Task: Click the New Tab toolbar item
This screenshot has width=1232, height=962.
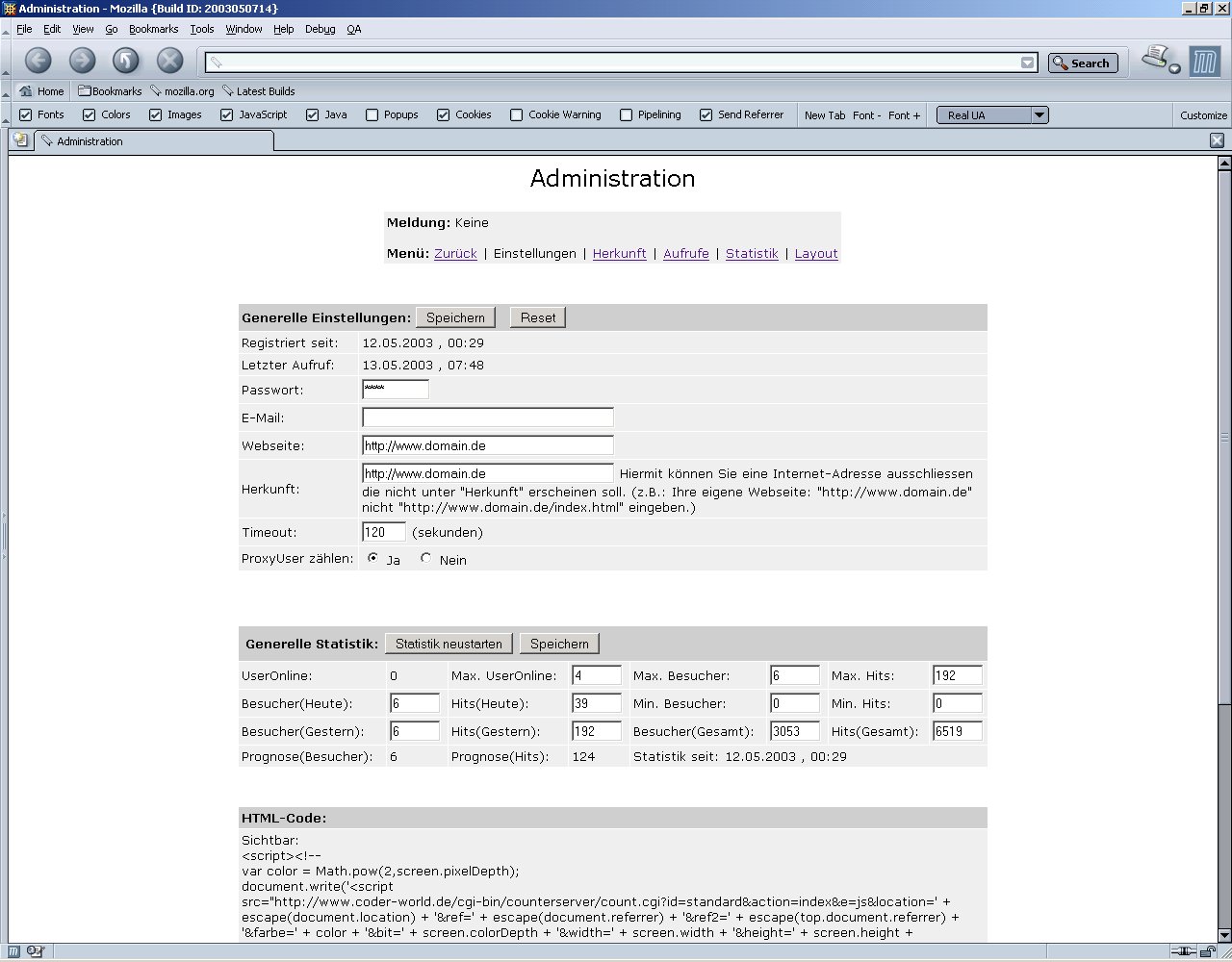Action: (825, 115)
